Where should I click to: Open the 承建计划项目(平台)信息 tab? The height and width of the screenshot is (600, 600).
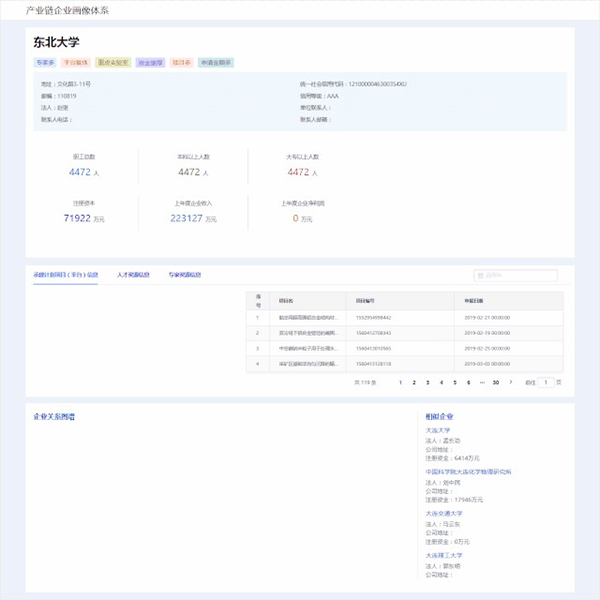(65, 275)
